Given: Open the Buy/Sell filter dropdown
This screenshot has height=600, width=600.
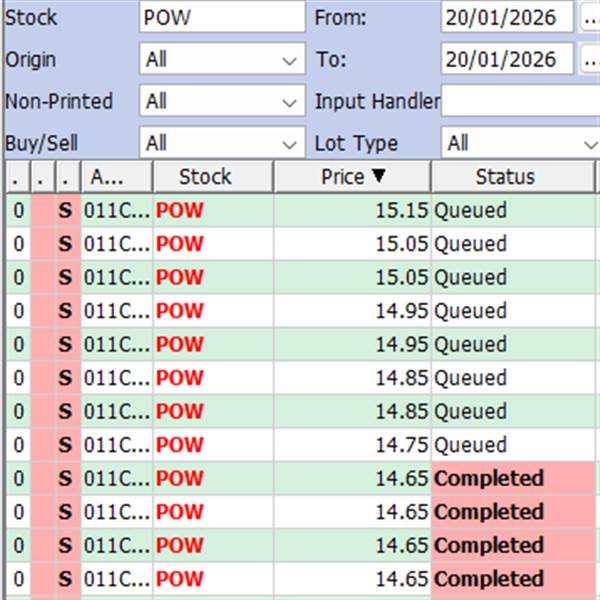Looking at the screenshot, I should pyautogui.click(x=222, y=143).
